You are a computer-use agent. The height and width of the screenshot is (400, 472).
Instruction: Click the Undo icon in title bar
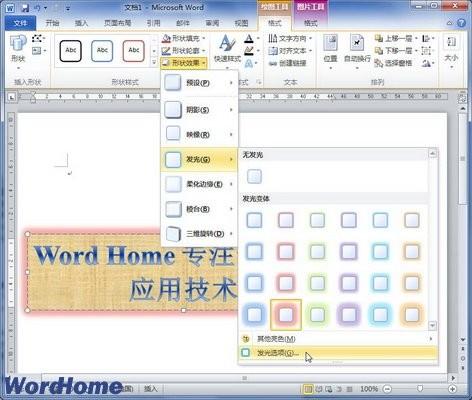click(x=36, y=7)
